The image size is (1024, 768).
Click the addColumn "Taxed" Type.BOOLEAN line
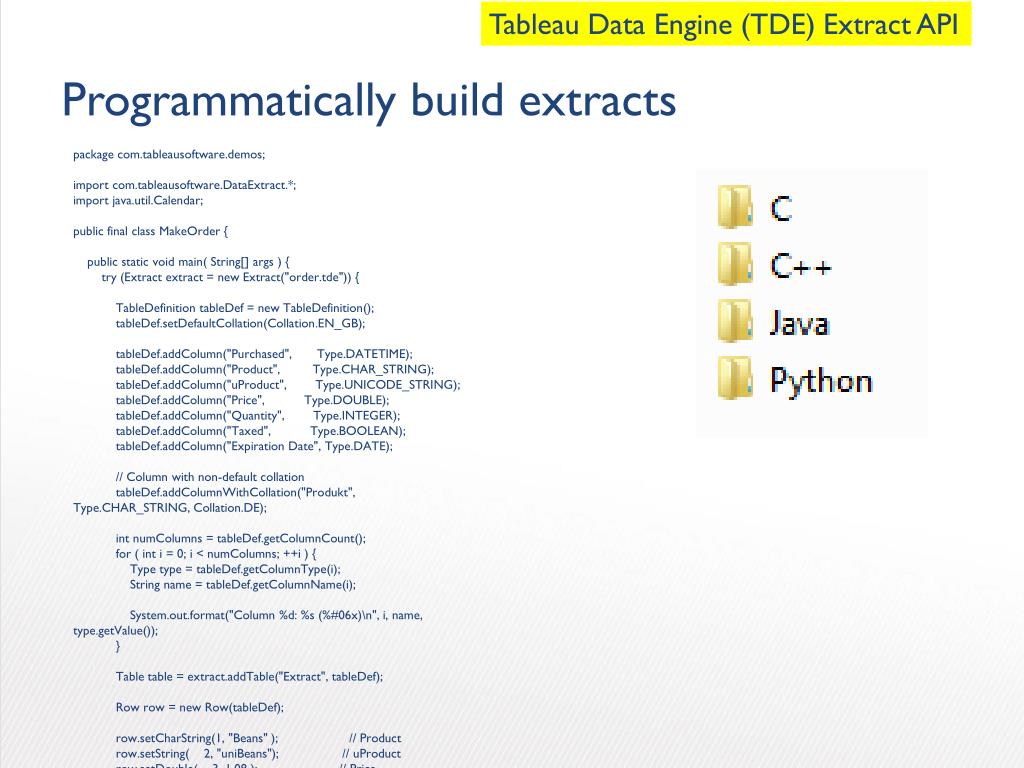pyautogui.click(x=261, y=431)
